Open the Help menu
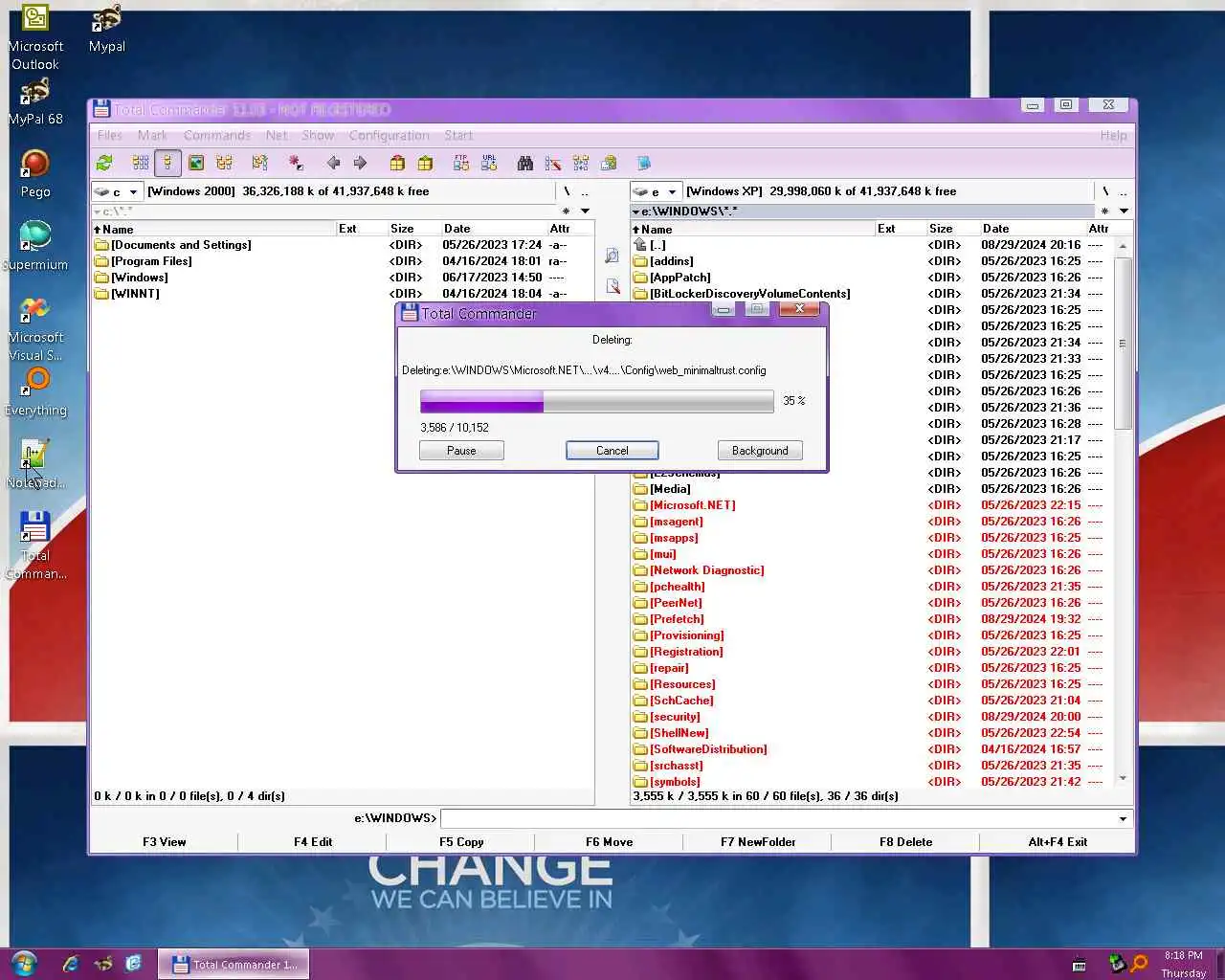 coord(1113,136)
